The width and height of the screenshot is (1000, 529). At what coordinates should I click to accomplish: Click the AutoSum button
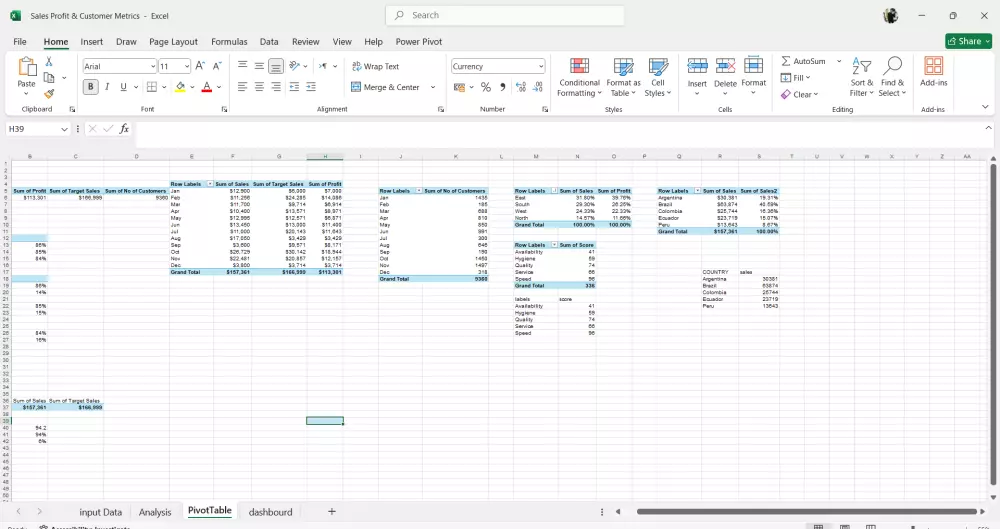click(x=804, y=61)
